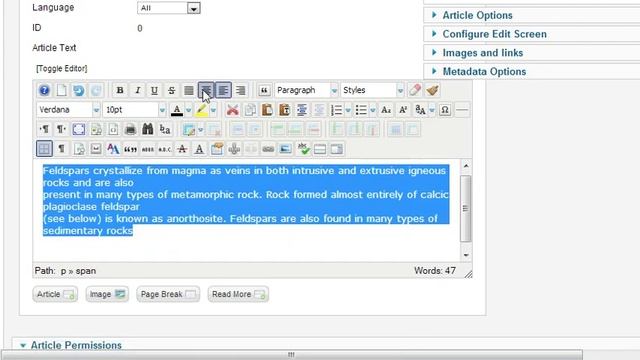Click the eraser Remove Formatting icon
Image resolution: width=640 pixels, height=360 pixels.
[415, 90]
